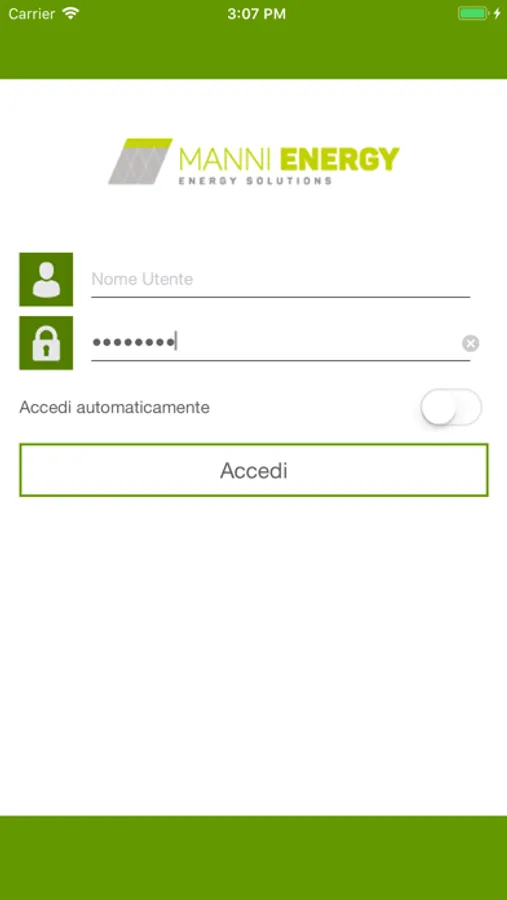Tap the Accedi automaticamente label text
Image resolution: width=507 pixels, height=900 pixels.
tap(115, 408)
